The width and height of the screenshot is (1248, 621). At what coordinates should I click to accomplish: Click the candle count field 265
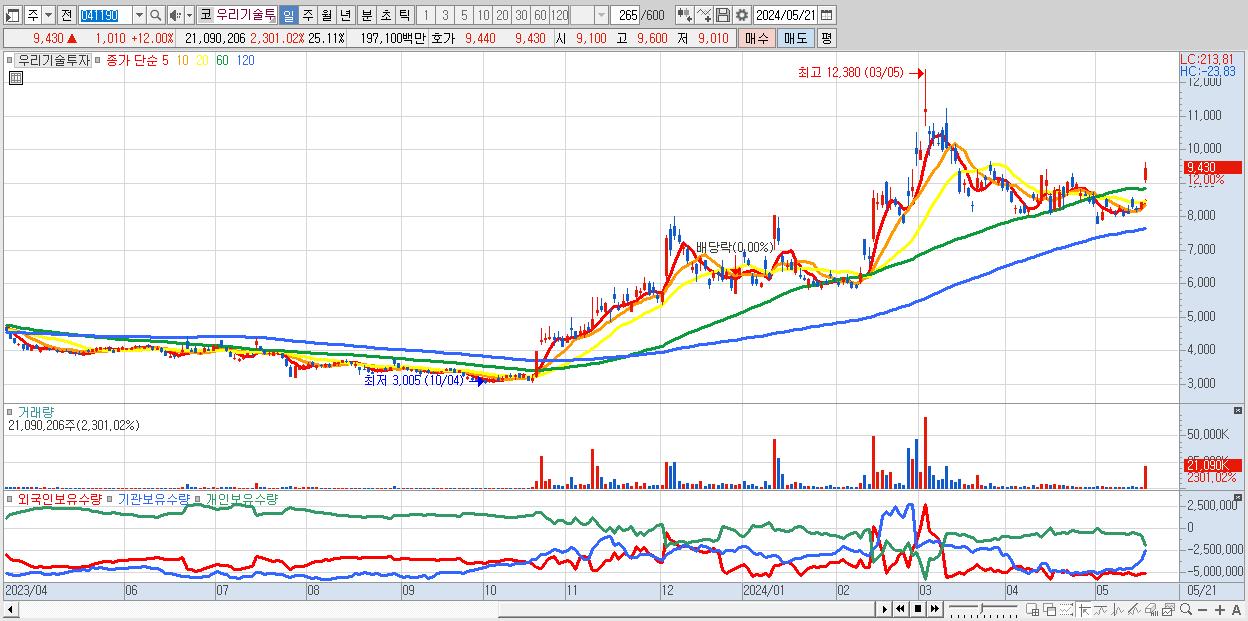(627, 15)
